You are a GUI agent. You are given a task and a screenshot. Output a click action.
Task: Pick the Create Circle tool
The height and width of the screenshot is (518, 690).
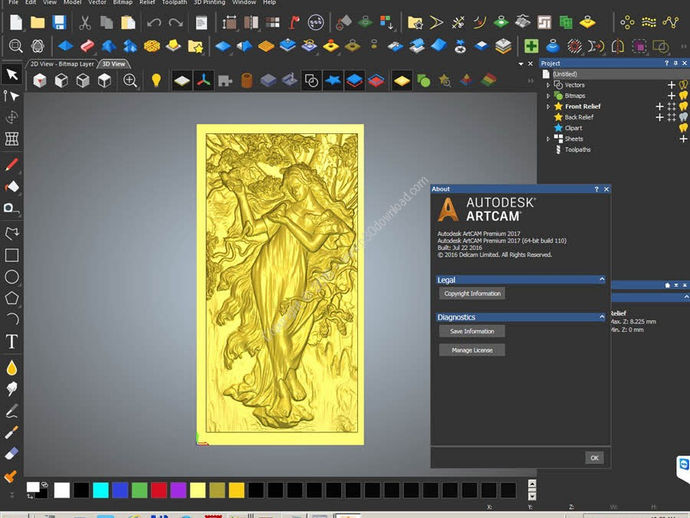(x=12, y=277)
